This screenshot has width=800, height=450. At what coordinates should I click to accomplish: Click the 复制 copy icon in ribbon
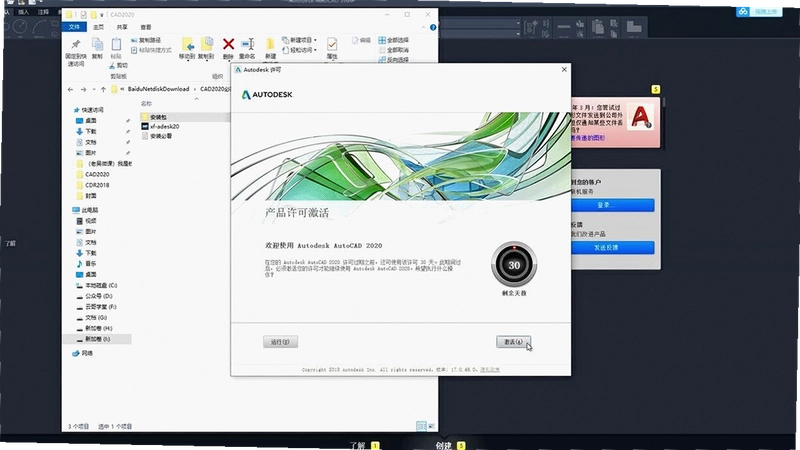(97, 45)
